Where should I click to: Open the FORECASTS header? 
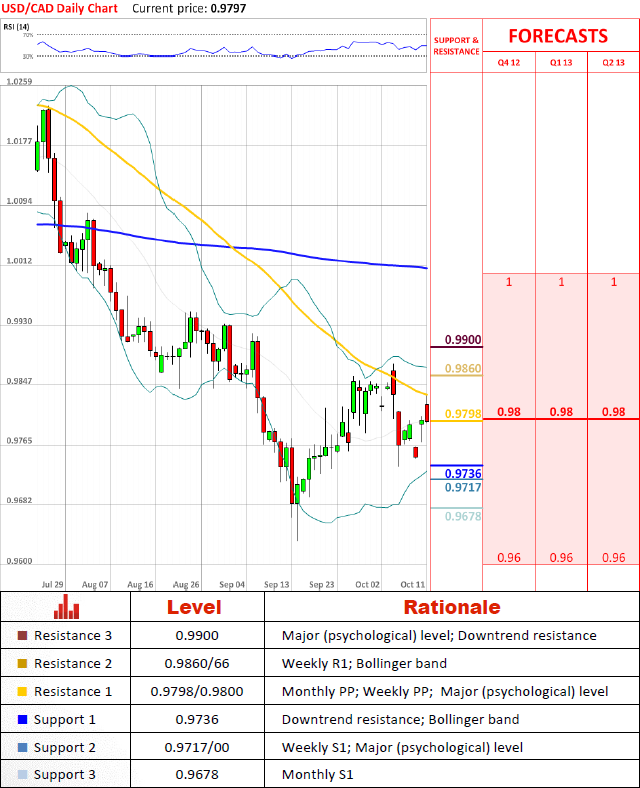pos(557,36)
